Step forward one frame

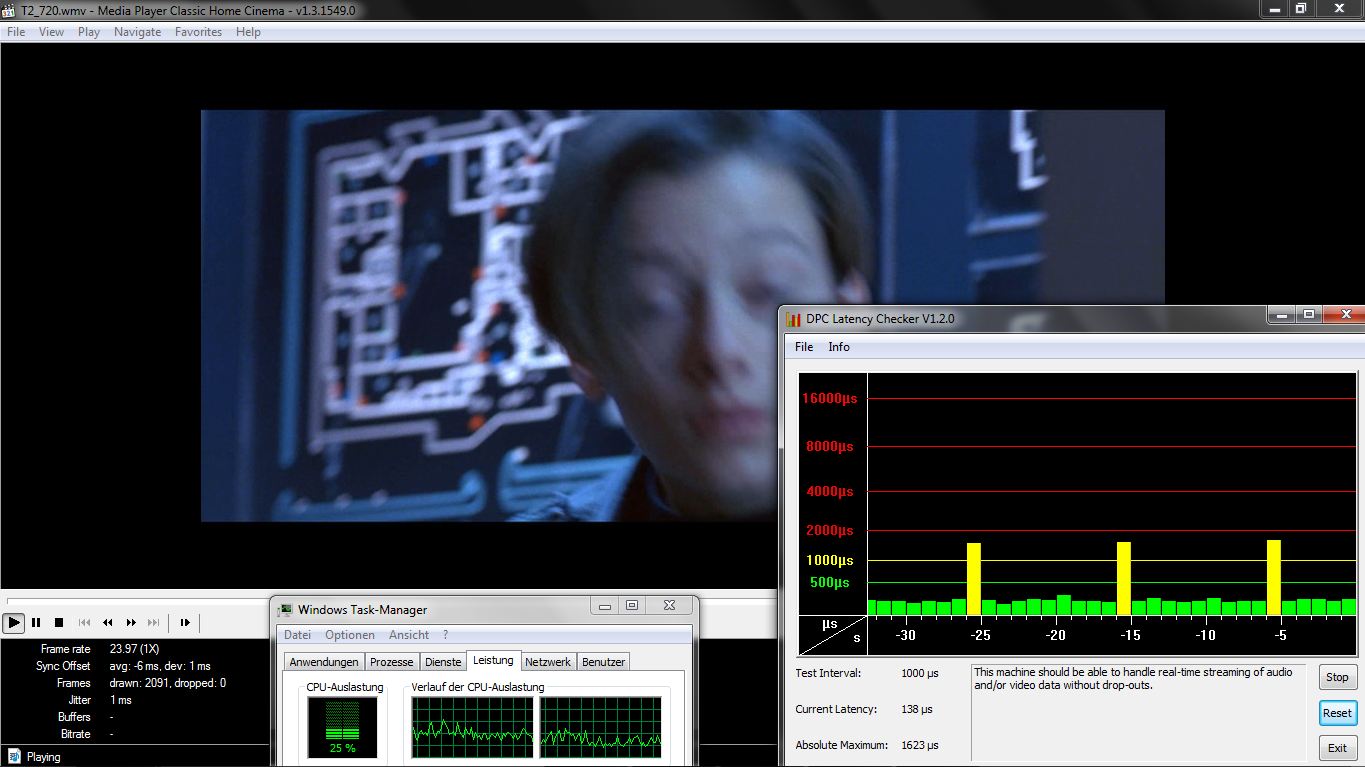pyautogui.click(x=185, y=622)
